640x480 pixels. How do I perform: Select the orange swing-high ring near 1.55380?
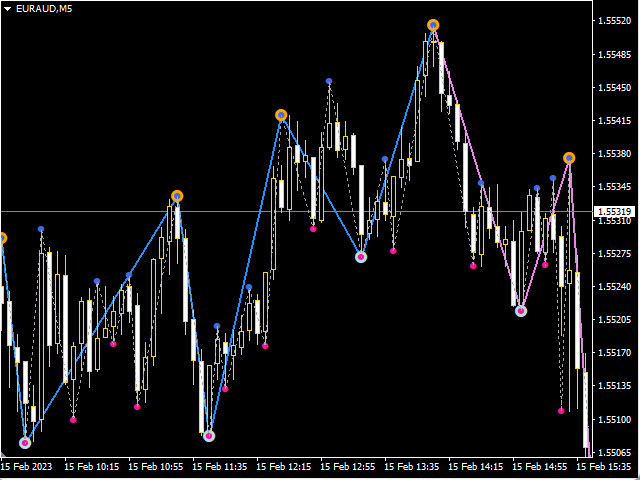click(569, 158)
